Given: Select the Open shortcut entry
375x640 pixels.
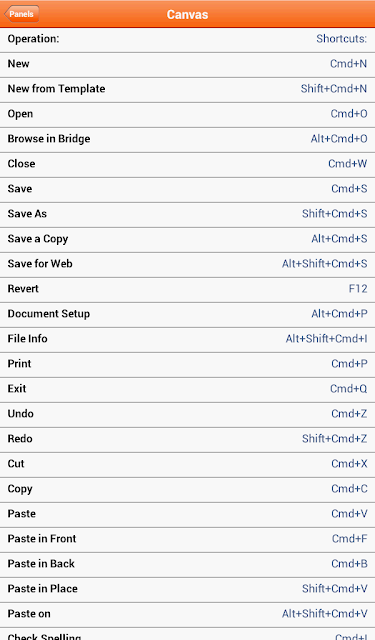Looking at the screenshot, I should click(x=187, y=114).
